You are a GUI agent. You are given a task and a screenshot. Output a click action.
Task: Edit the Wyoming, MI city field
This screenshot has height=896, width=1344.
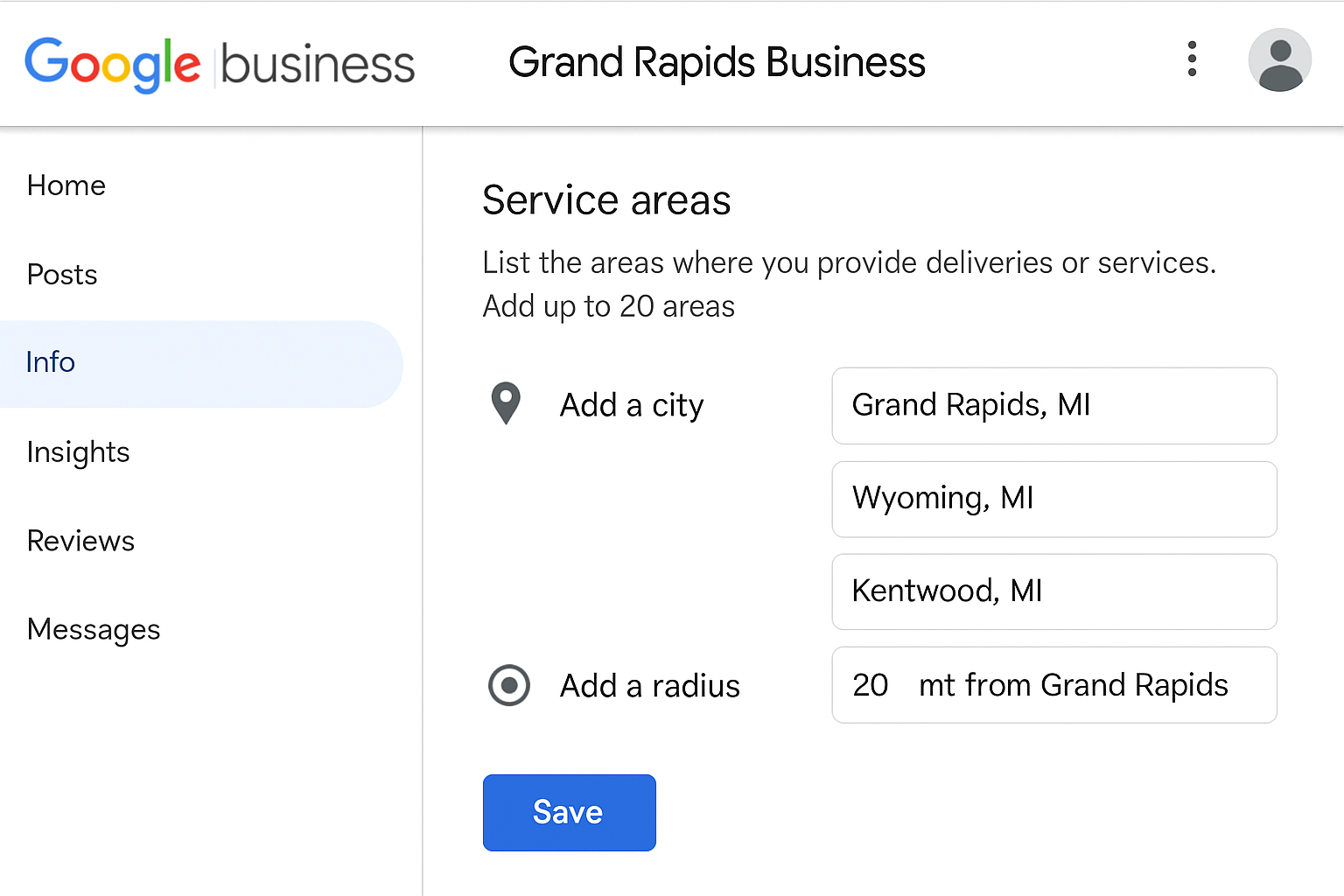[x=1053, y=499]
